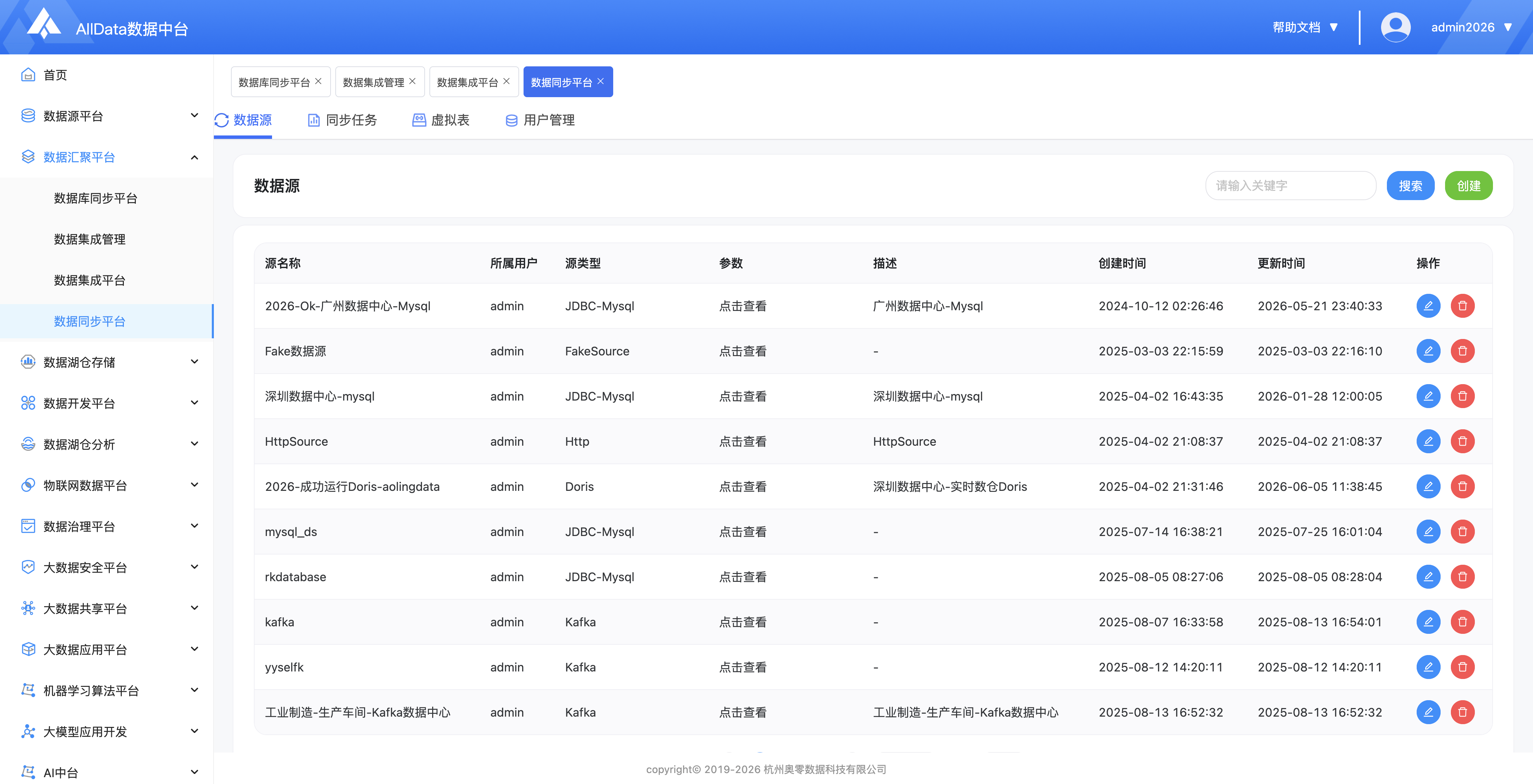This screenshot has width=1533, height=784.
Task: Delete the kafka data source
Action: [x=1462, y=622]
